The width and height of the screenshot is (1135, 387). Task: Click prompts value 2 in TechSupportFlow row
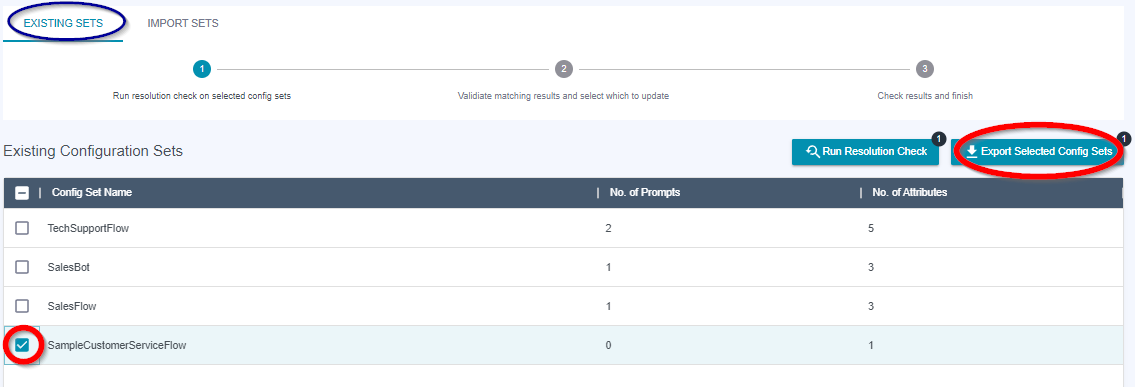pyautogui.click(x=609, y=228)
